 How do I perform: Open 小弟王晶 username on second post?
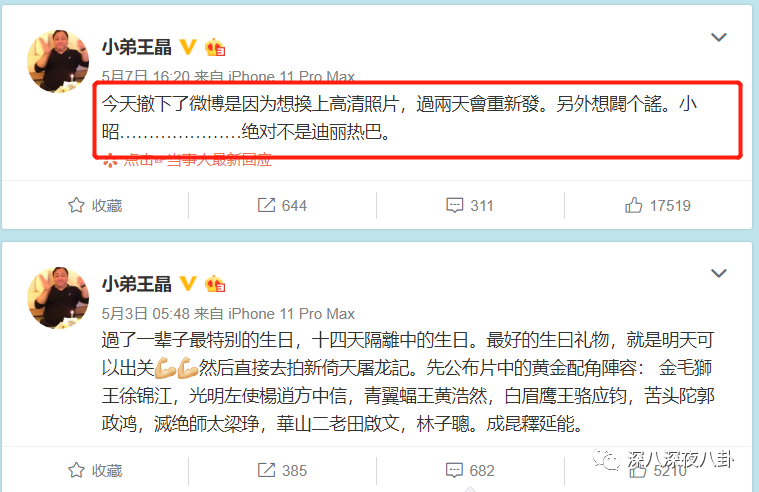pos(137,284)
